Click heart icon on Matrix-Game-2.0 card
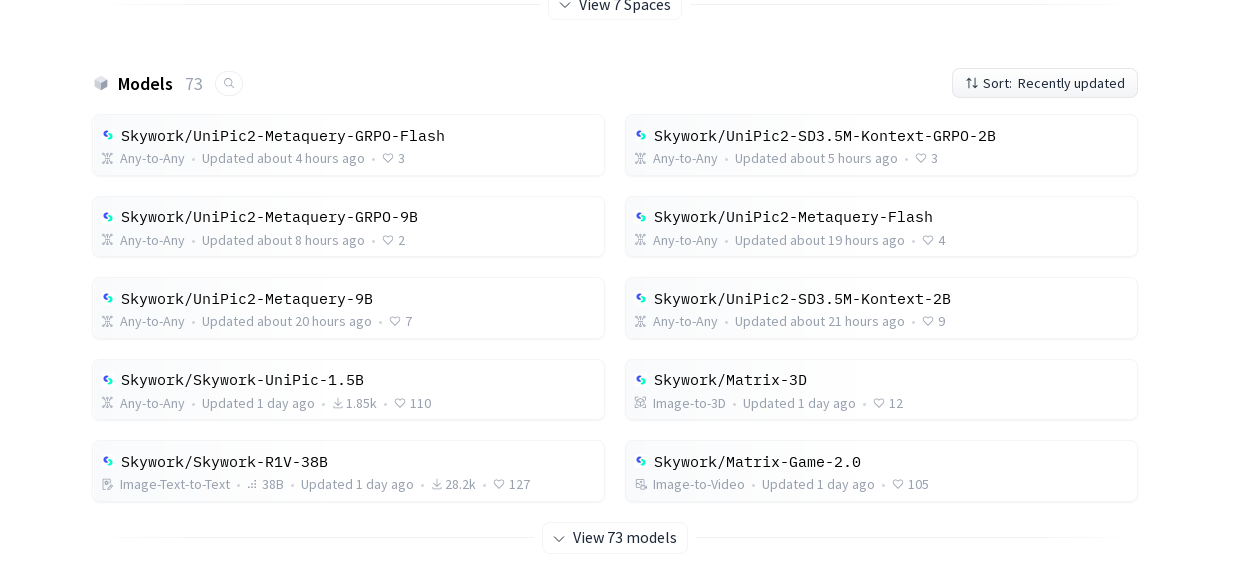This screenshot has height=572, width=1253. pyautogui.click(x=898, y=484)
